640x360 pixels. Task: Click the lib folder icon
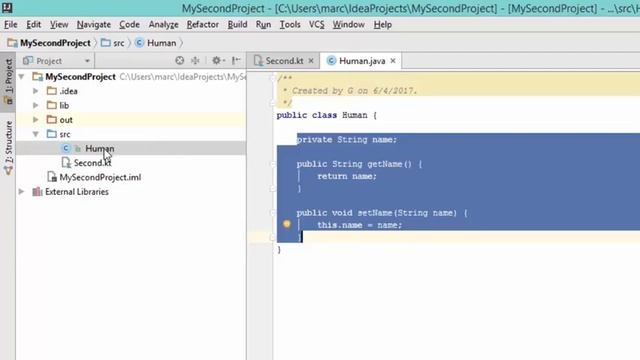click(x=52, y=105)
